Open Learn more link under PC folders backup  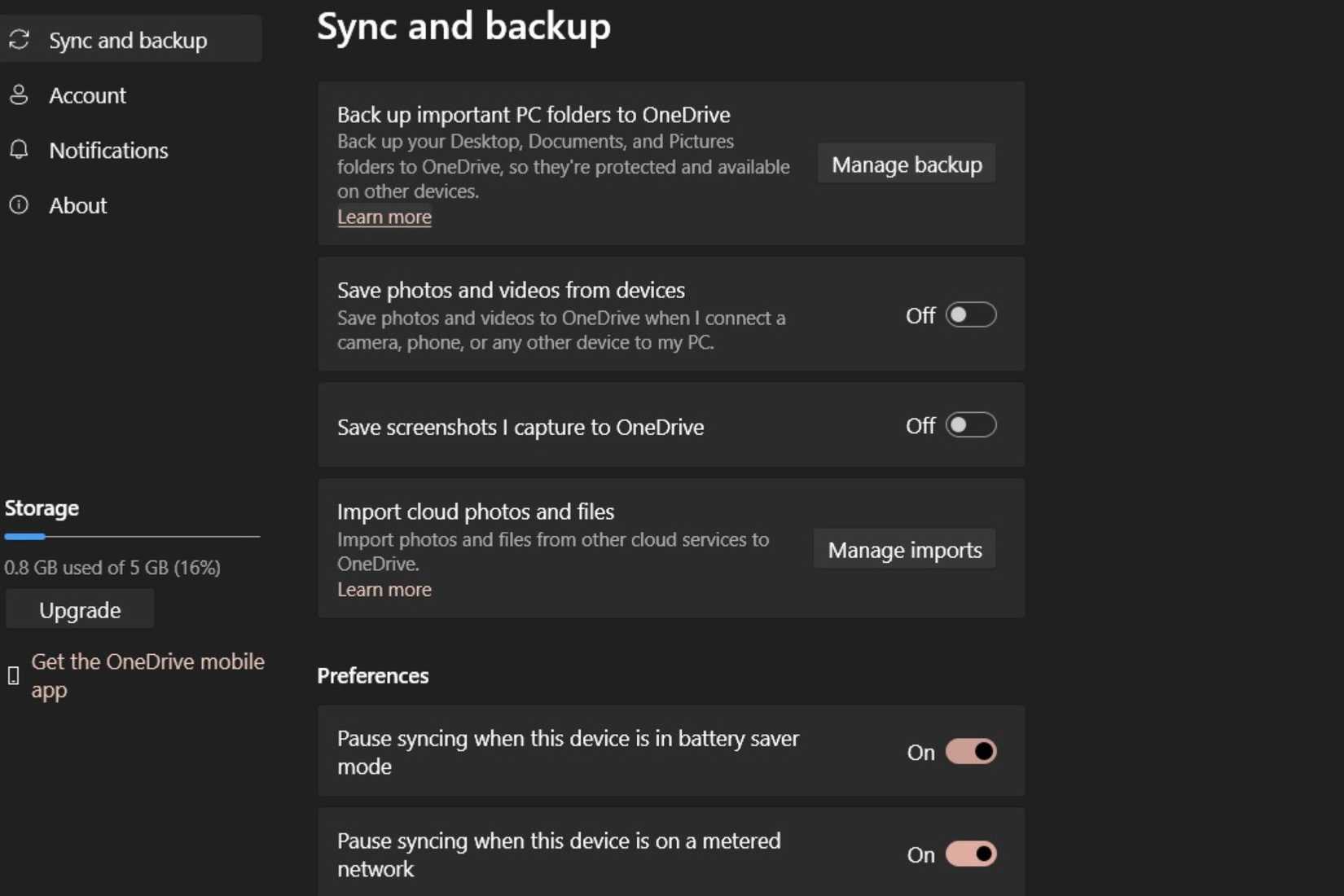384,217
